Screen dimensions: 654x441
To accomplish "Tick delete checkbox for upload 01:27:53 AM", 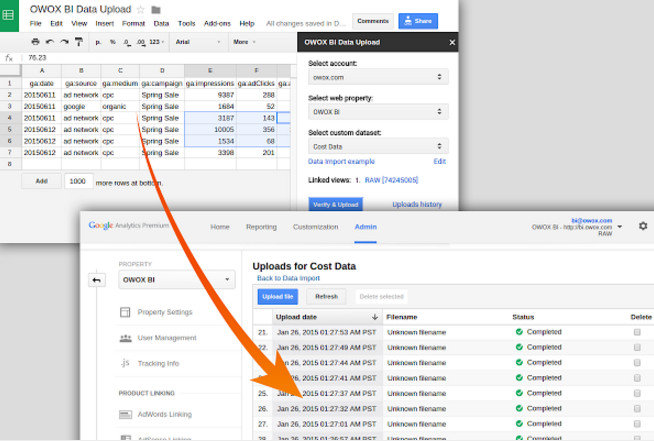I will pos(637,332).
